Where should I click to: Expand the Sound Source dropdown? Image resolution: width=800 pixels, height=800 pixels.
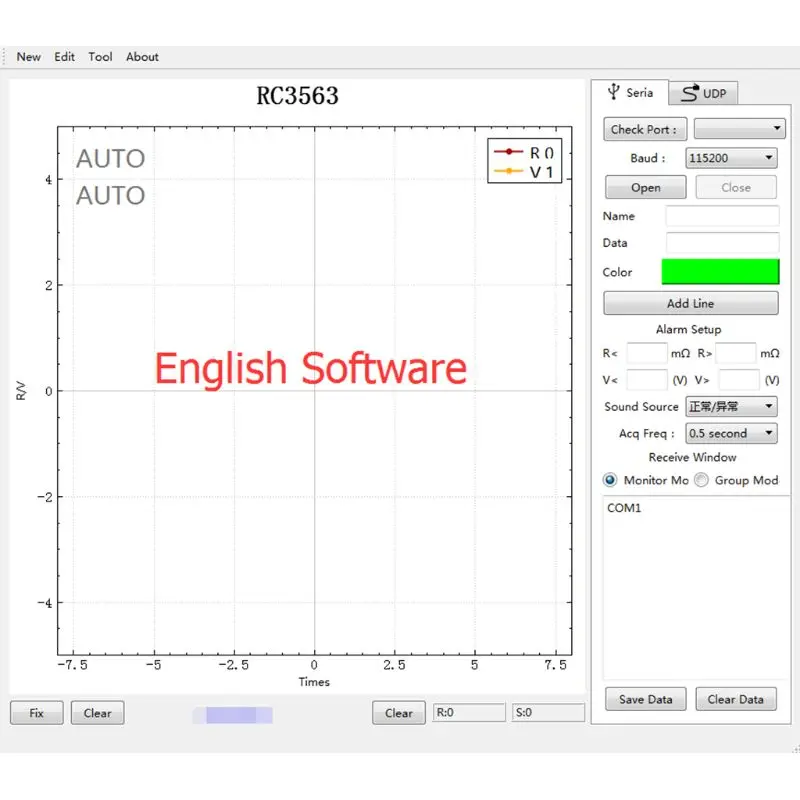click(x=731, y=407)
